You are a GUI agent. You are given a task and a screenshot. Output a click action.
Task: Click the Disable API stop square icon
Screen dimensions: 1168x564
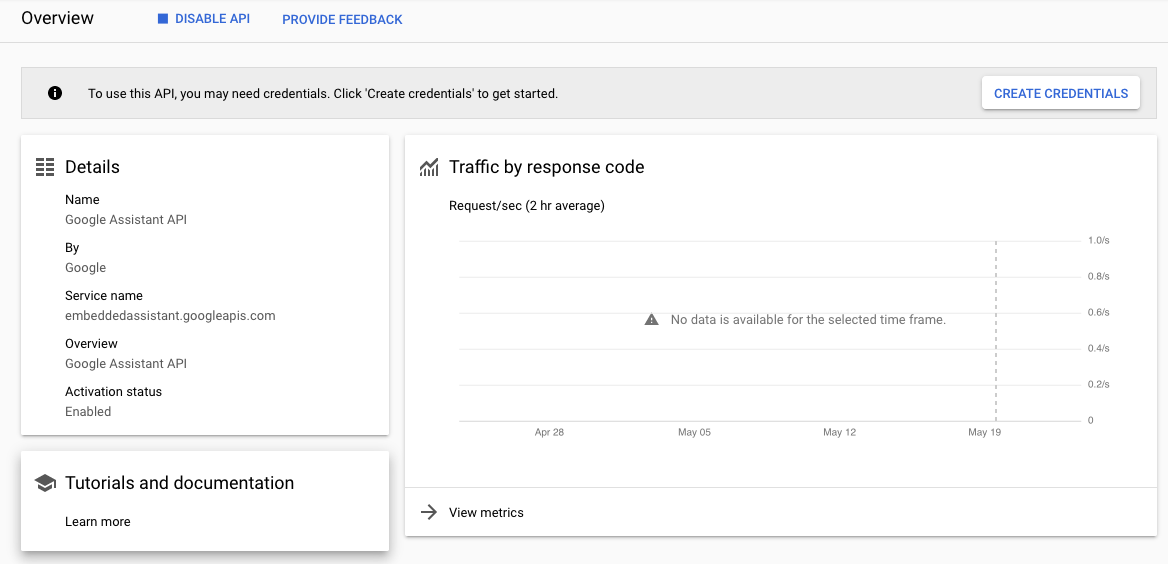click(x=163, y=19)
